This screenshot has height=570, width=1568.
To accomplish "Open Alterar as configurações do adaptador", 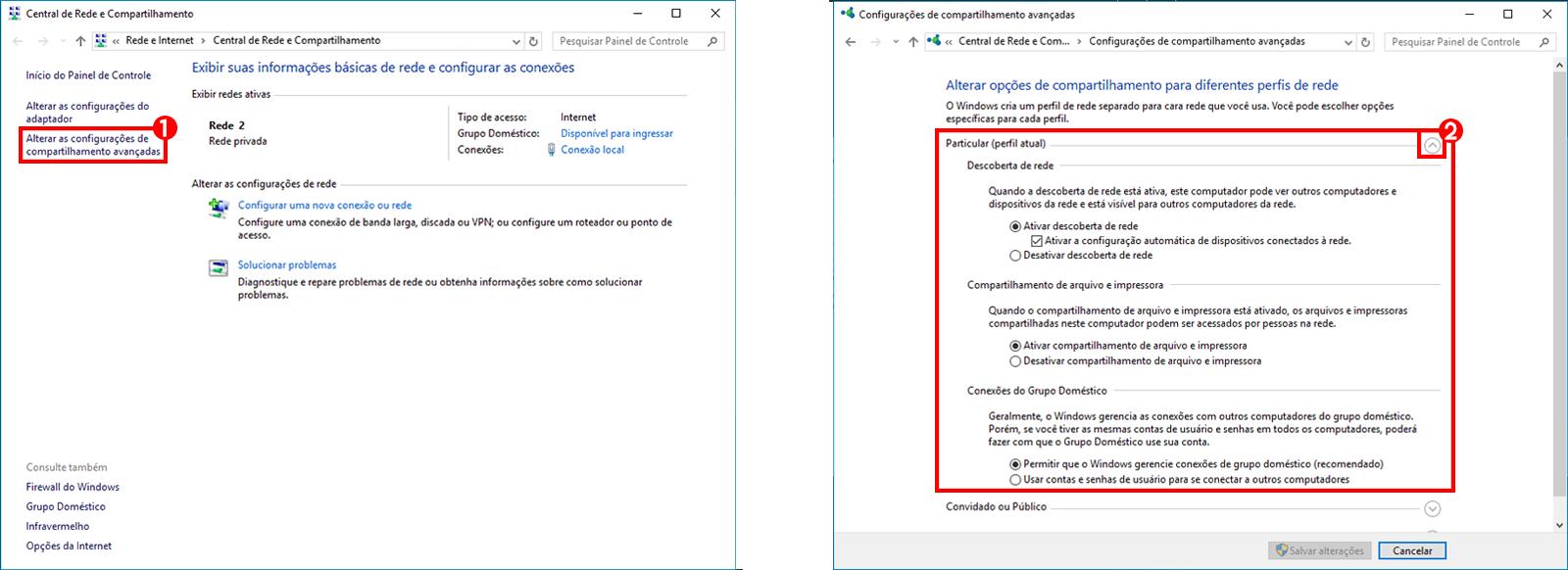I will (x=87, y=113).
